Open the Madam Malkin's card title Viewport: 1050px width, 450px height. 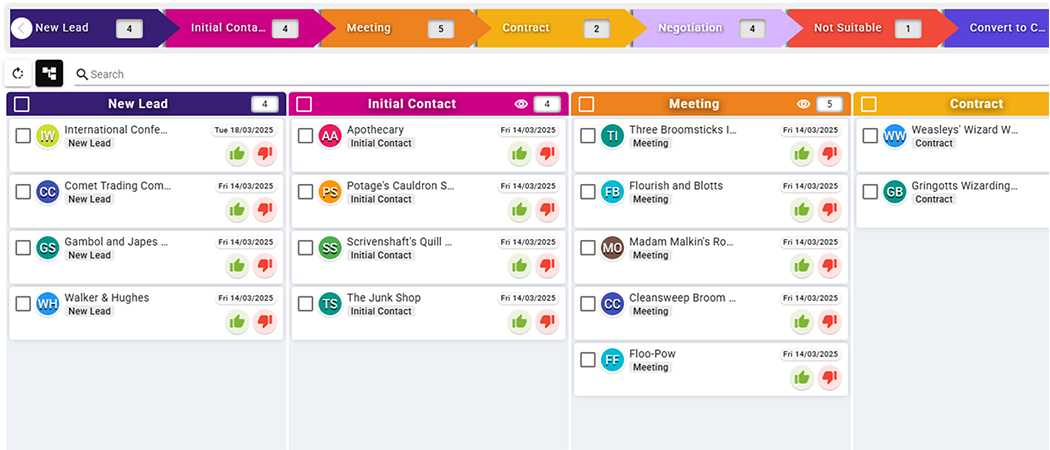click(682, 242)
